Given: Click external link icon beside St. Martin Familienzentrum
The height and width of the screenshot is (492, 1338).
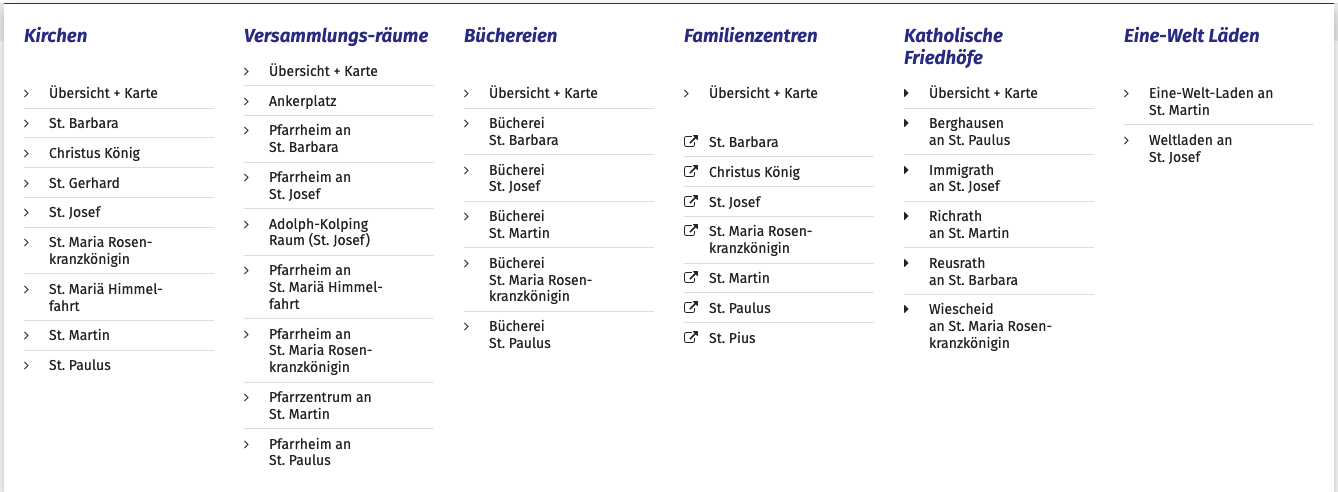Looking at the screenshot, I should click(x=690, y=278).
